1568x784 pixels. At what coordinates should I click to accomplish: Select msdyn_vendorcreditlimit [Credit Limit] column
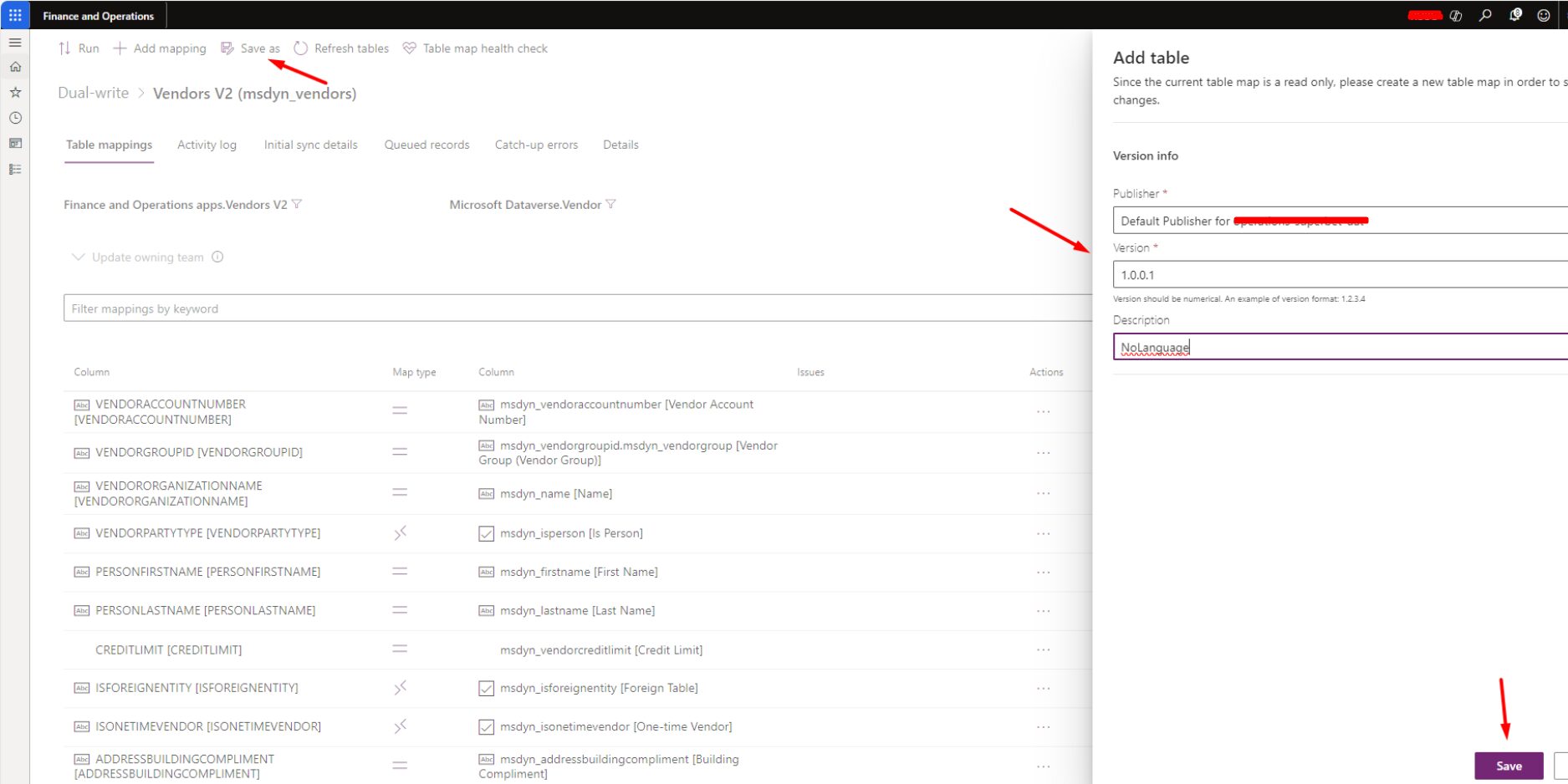(x=601, y=649)
